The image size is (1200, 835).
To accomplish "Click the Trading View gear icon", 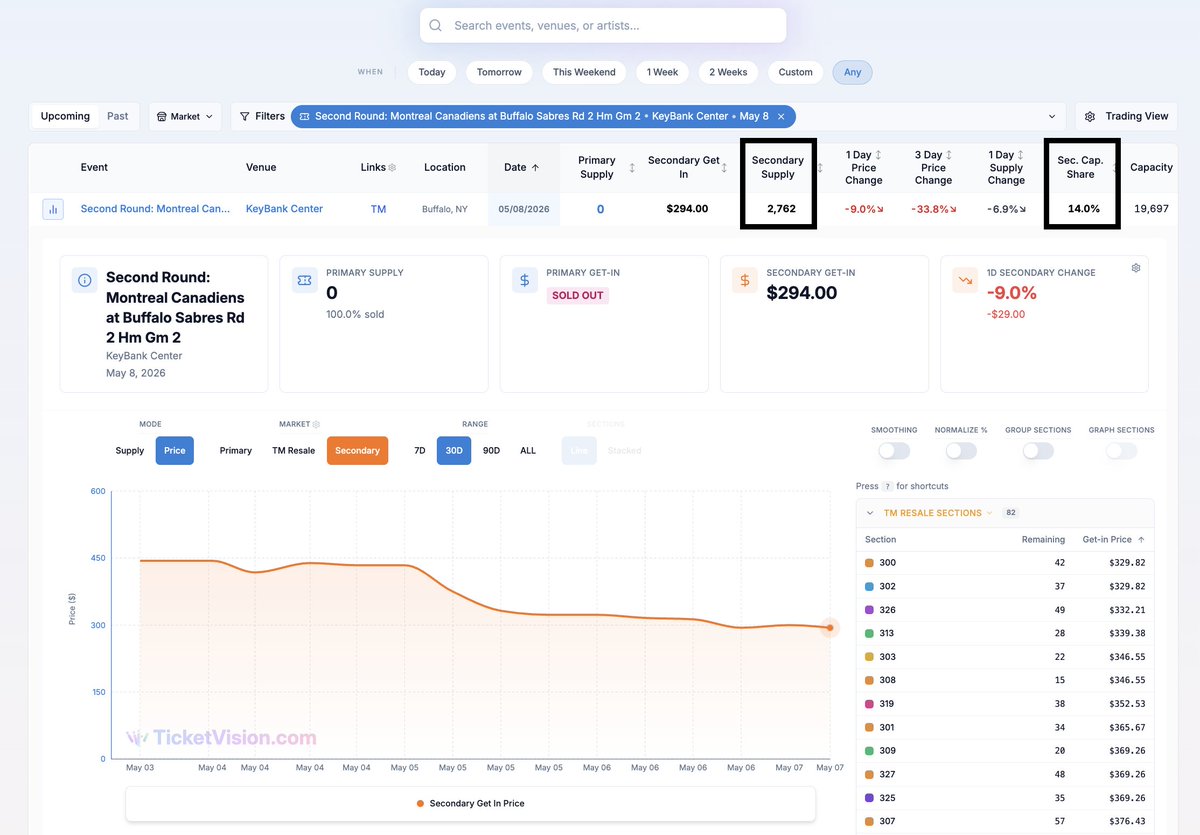I will pos(1090,116).
